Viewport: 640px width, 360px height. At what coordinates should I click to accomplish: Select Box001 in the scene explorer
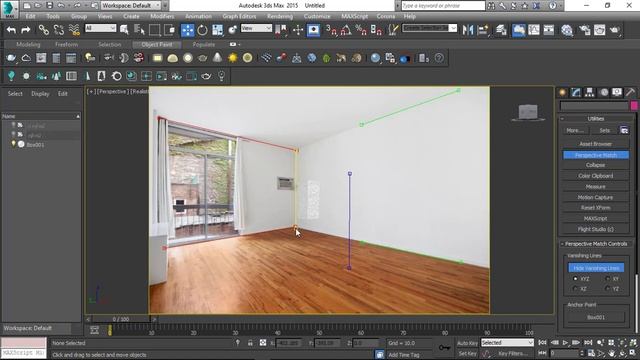(36, 144)
